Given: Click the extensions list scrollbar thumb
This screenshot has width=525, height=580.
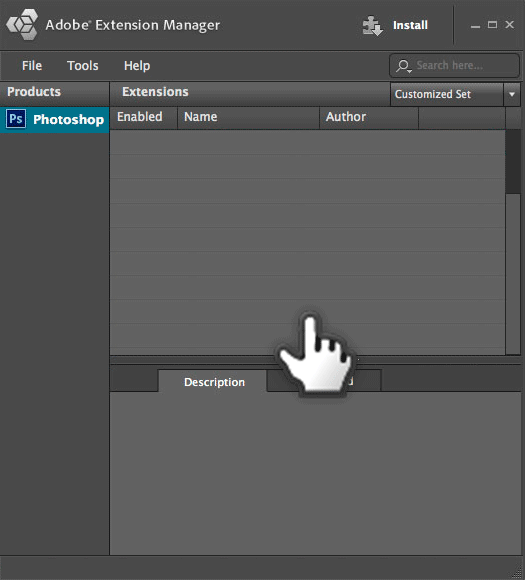Looking at the screenshot, I should 513,273.
